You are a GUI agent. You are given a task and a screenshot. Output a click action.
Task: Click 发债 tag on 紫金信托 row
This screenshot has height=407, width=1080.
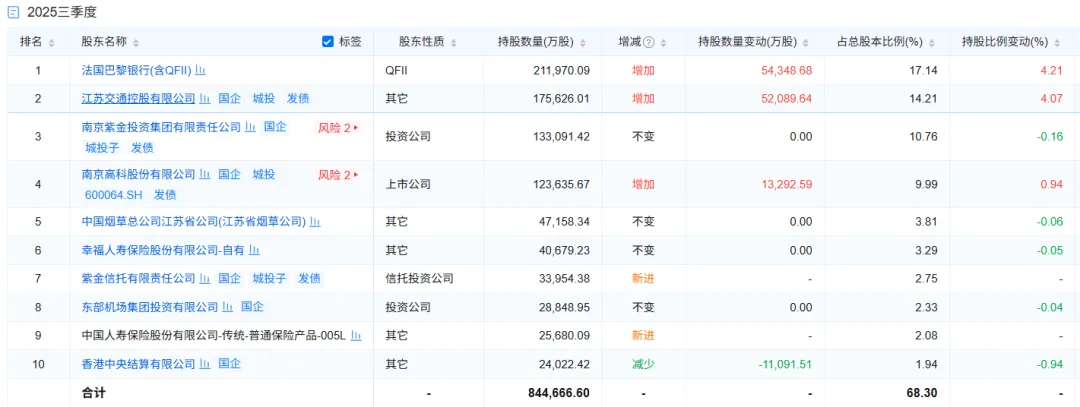point(309,278)
